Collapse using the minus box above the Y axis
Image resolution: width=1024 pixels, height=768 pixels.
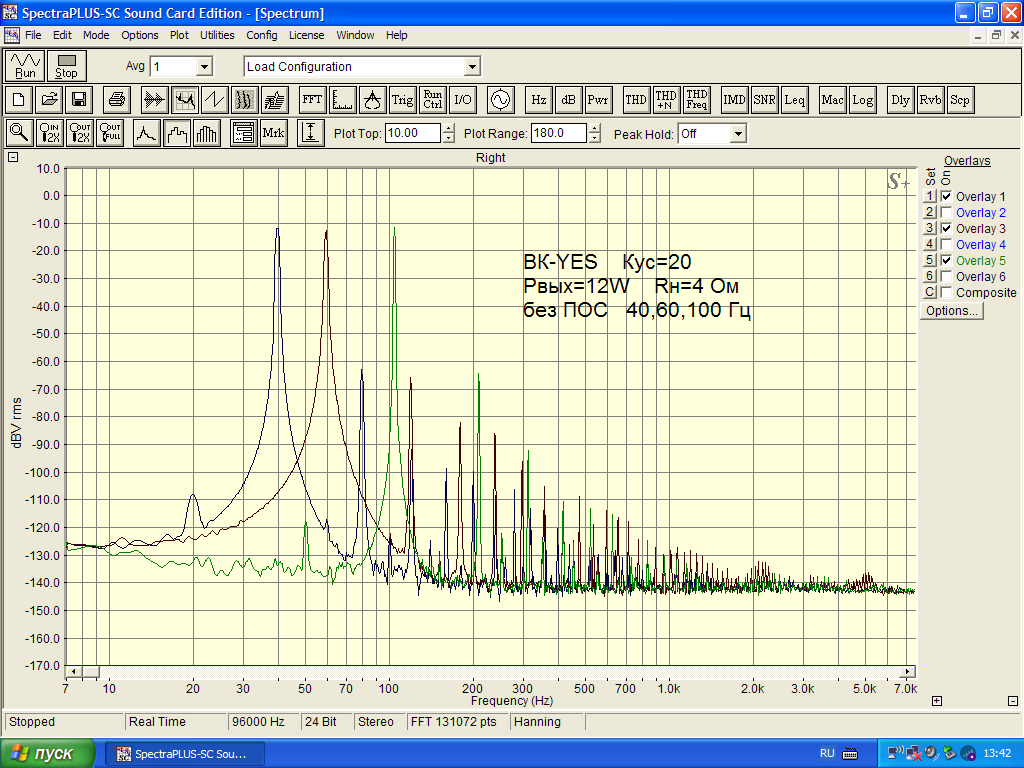(x=13, y=157)
